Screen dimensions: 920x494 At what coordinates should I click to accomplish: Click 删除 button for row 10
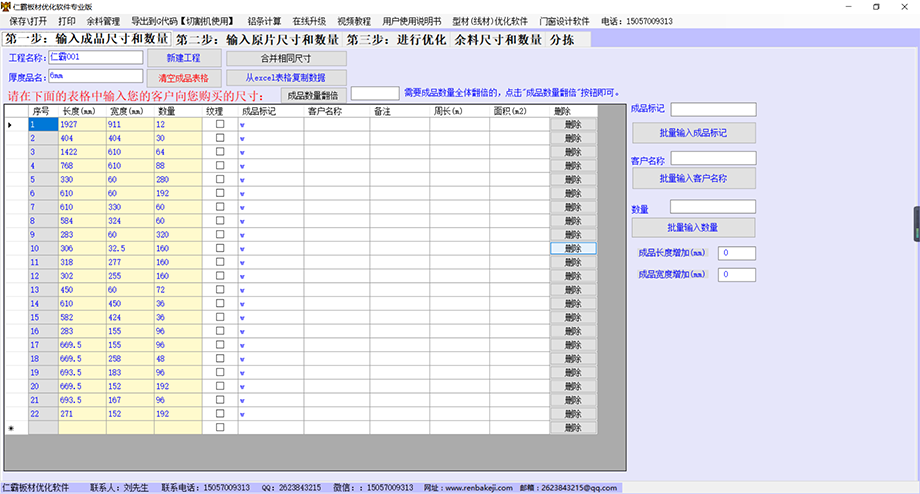point(573,248)
